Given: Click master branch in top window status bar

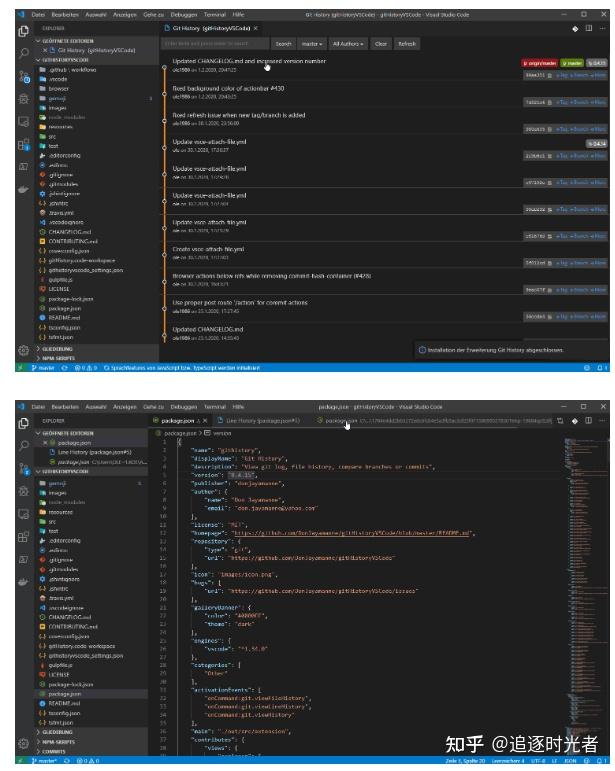Looking at the screenshot, I should pyautogui.click(x=44, y=368).
